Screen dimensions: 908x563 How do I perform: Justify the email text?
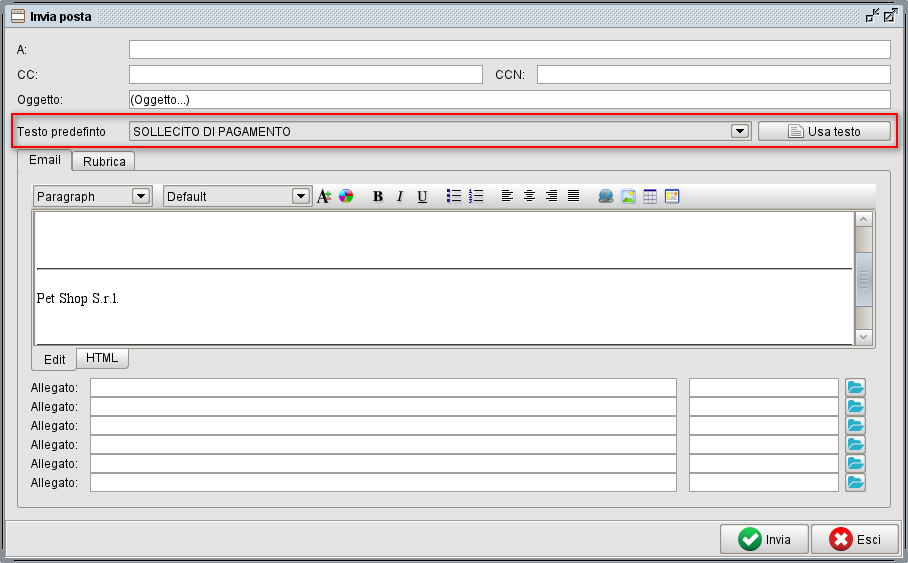(573, 197)
